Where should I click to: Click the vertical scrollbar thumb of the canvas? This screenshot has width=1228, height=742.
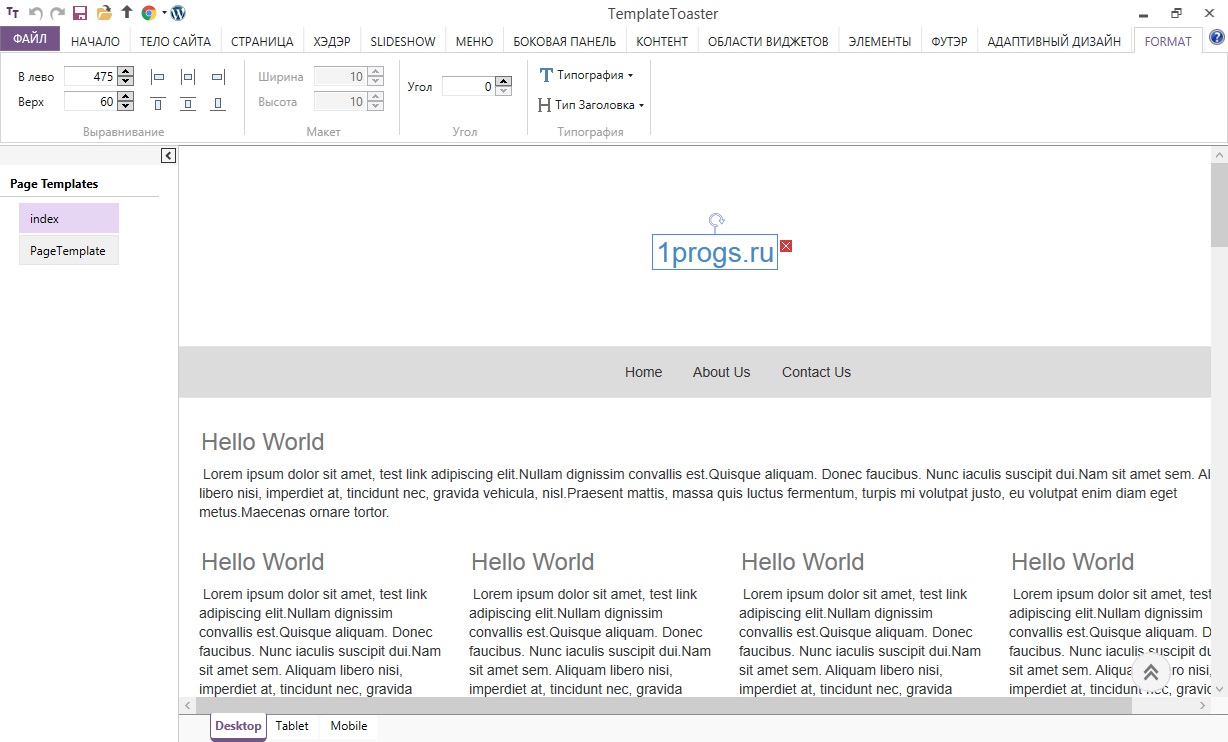(x=1219, y=205)
